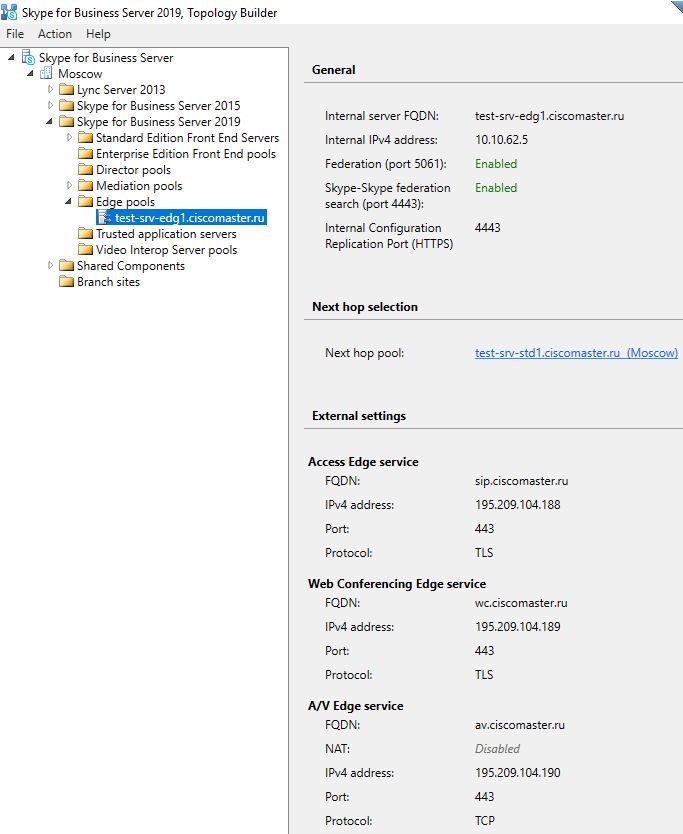Click the Standard Edition Front End Servers folder icon
Viewport: 683px width, 834px height.
tap(85, 138)
